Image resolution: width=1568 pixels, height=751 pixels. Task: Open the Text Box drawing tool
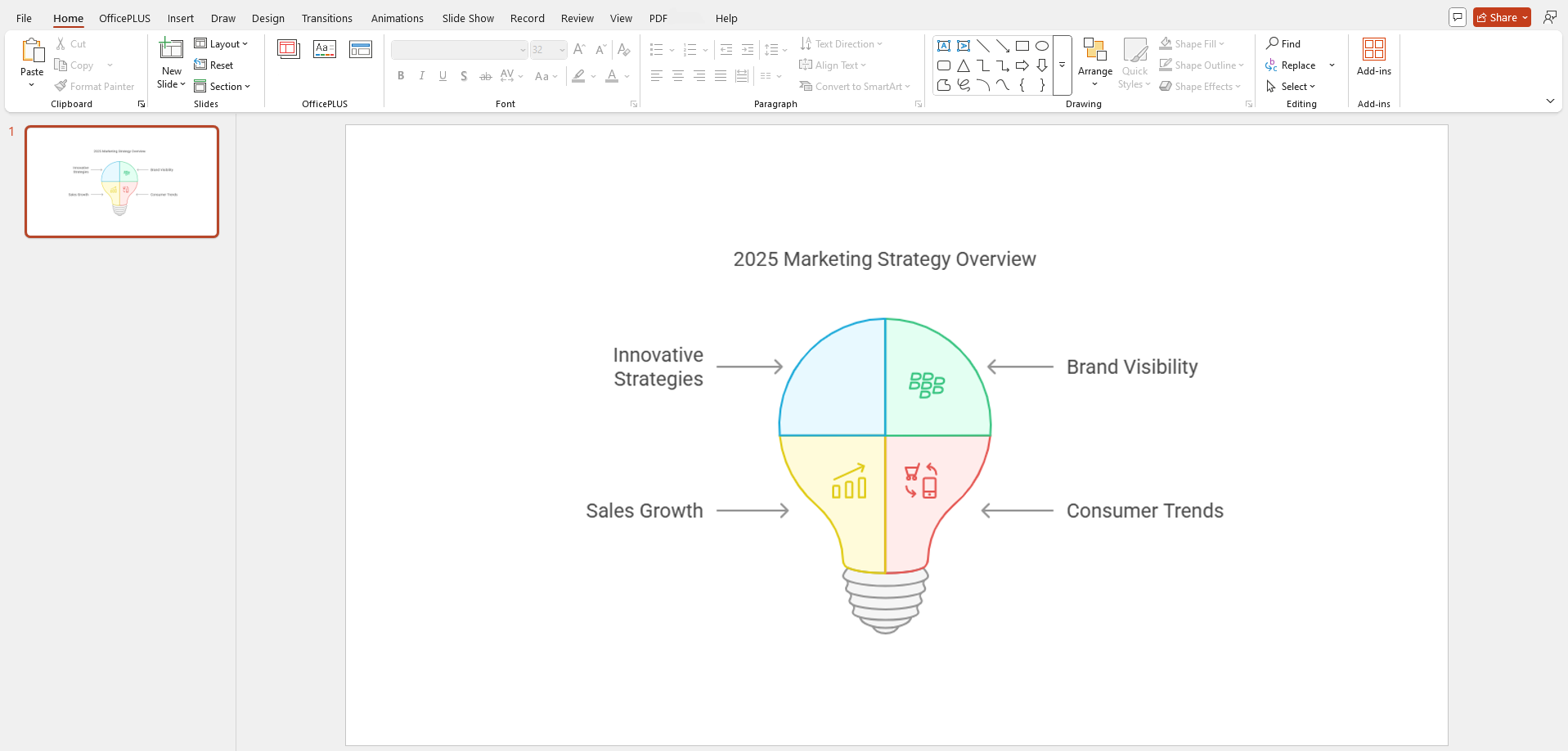[944, 46]
